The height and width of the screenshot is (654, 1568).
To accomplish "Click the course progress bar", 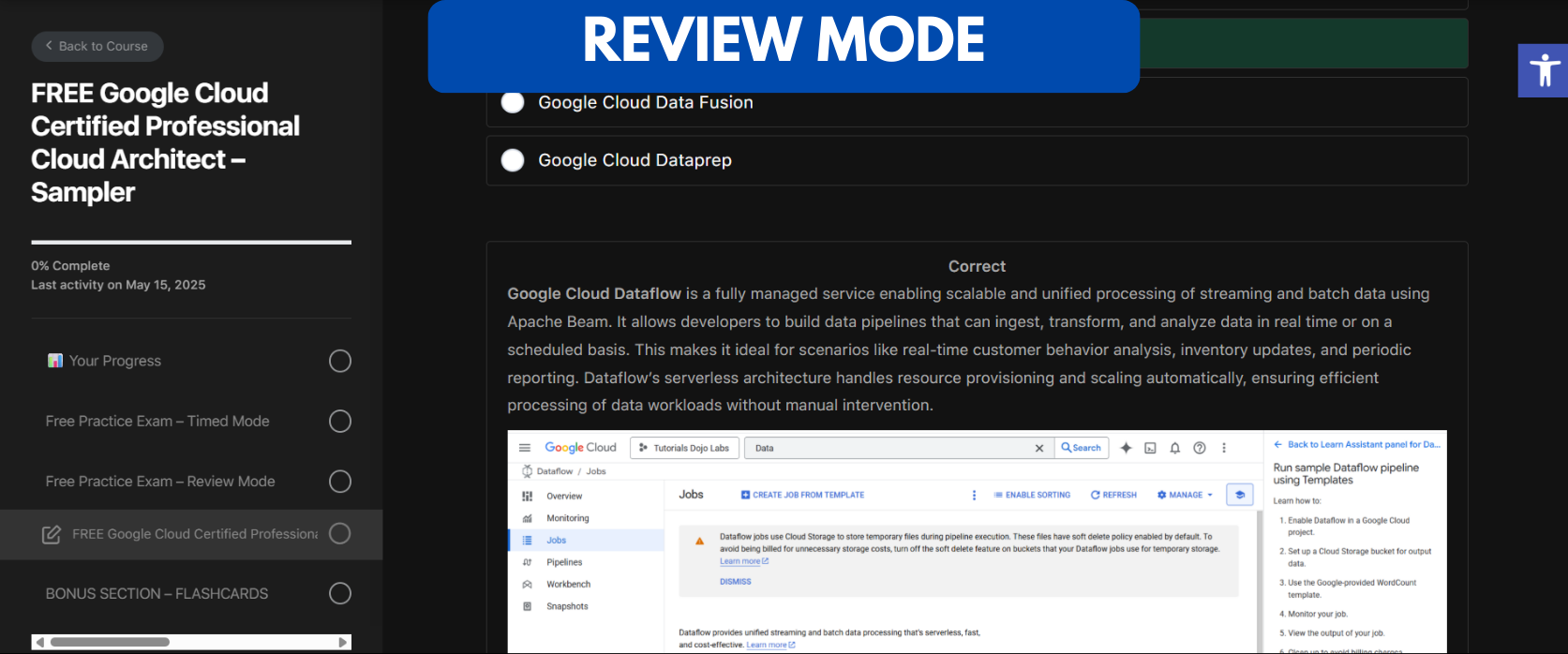I will coord(191,243).
